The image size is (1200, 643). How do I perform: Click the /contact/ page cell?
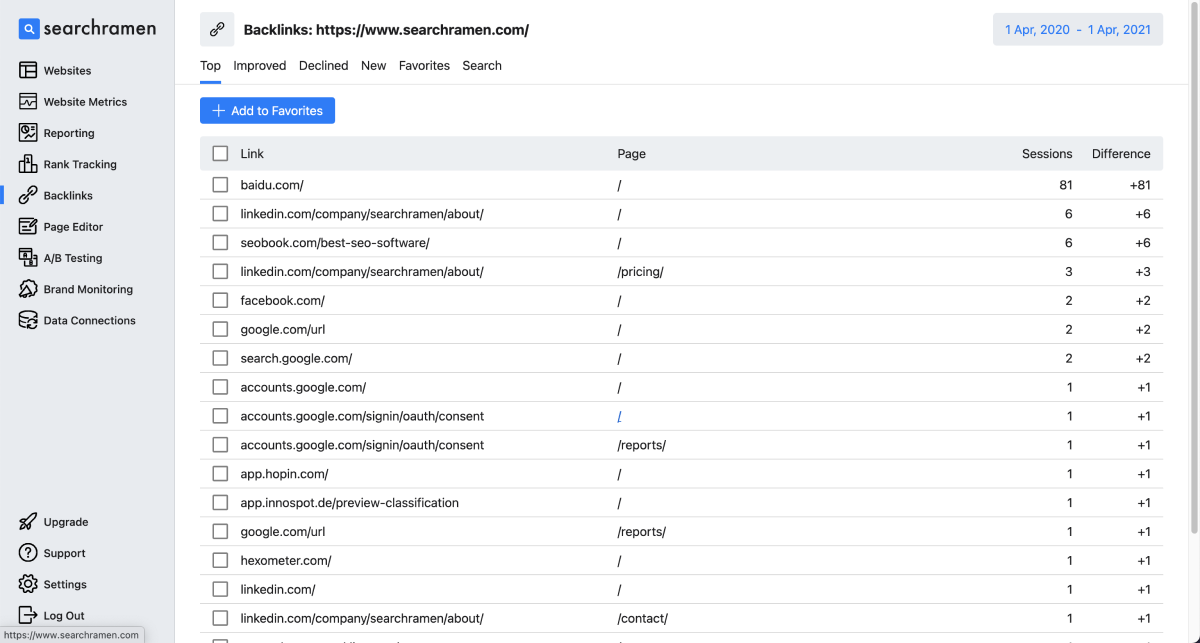pyautogui.click(x=642, y=619)
